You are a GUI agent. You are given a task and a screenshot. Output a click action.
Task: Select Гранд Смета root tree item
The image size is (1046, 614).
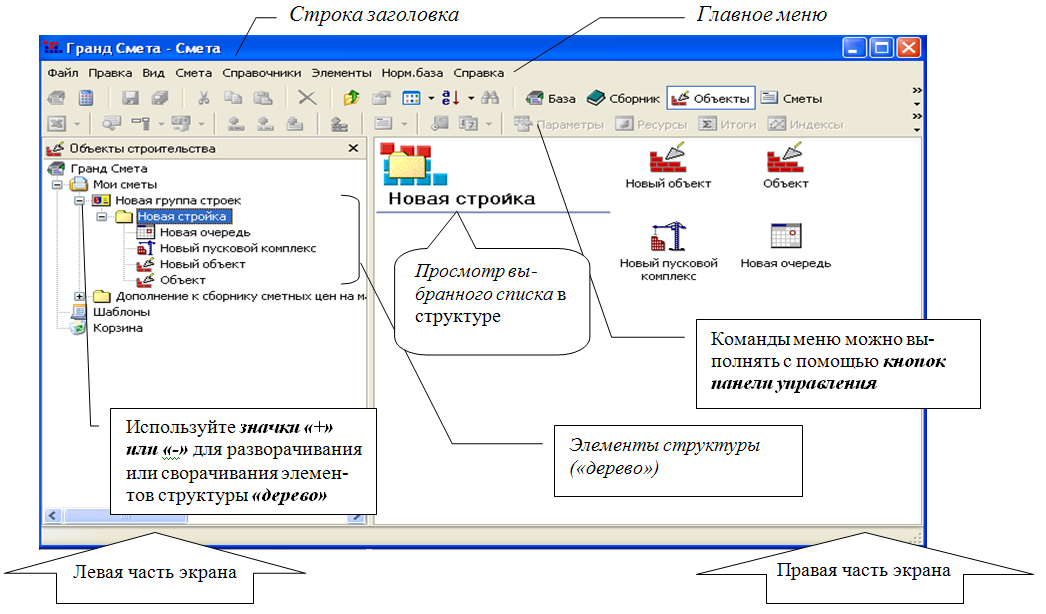pos(109,169)
